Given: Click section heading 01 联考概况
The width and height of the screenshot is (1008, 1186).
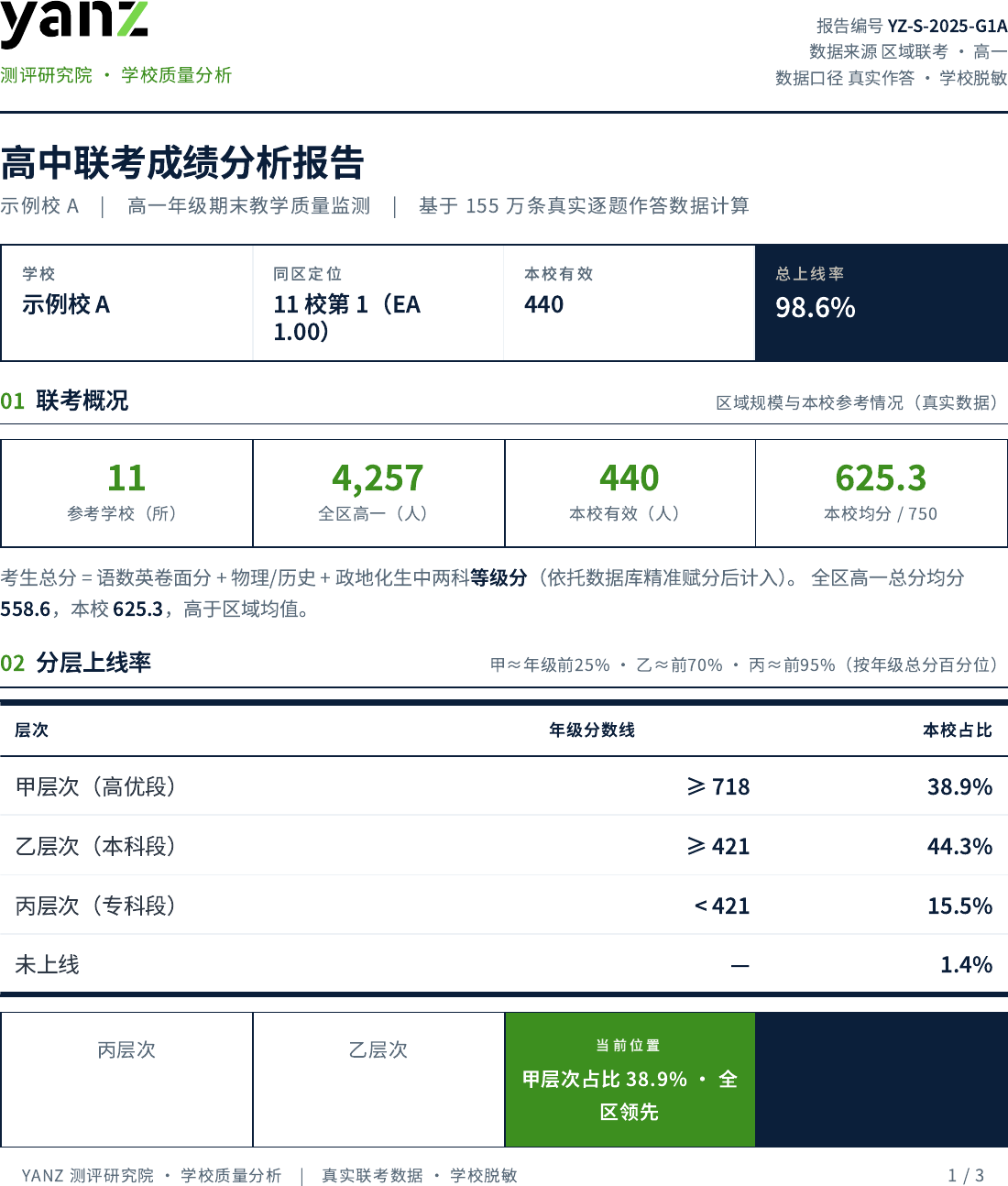Looking at the screenshot, I should pos(64,401).
